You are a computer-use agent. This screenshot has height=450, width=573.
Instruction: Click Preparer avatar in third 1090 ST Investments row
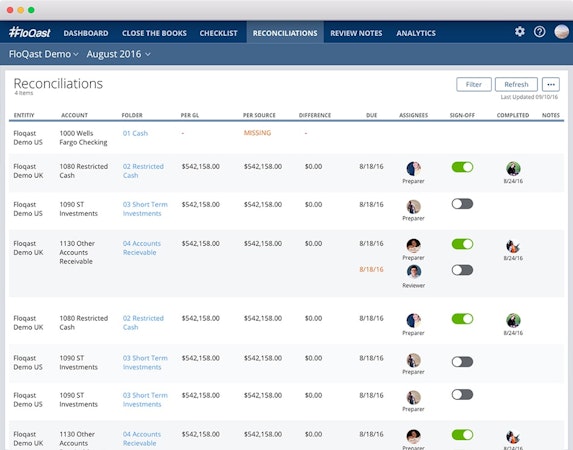pos(413,398)
